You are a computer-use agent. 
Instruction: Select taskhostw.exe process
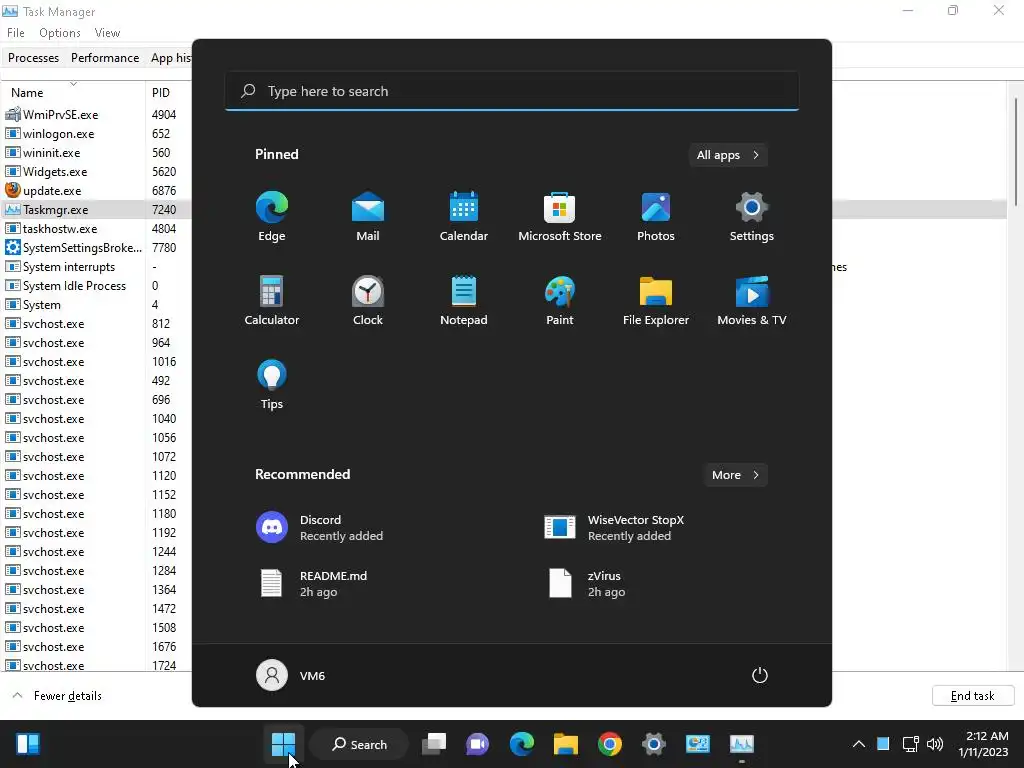[97, 229]
